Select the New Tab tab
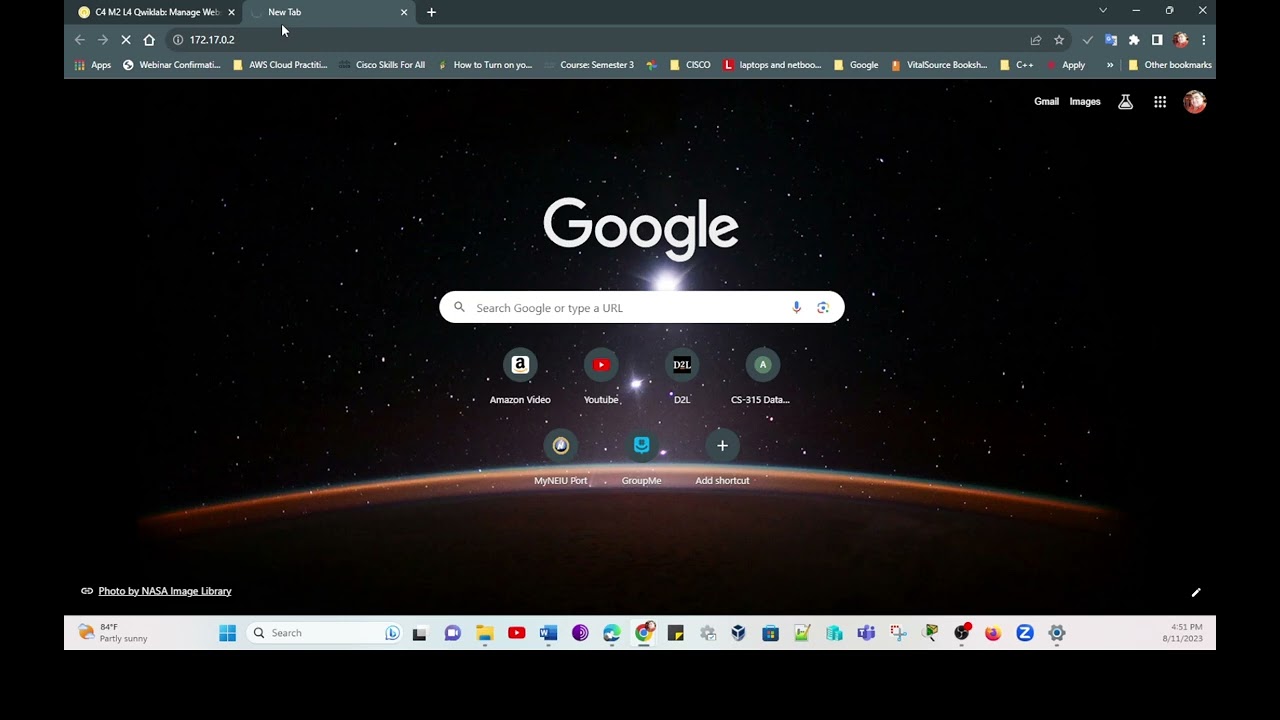Viewport: 1280px width, 720px height. tap(327, 12)
